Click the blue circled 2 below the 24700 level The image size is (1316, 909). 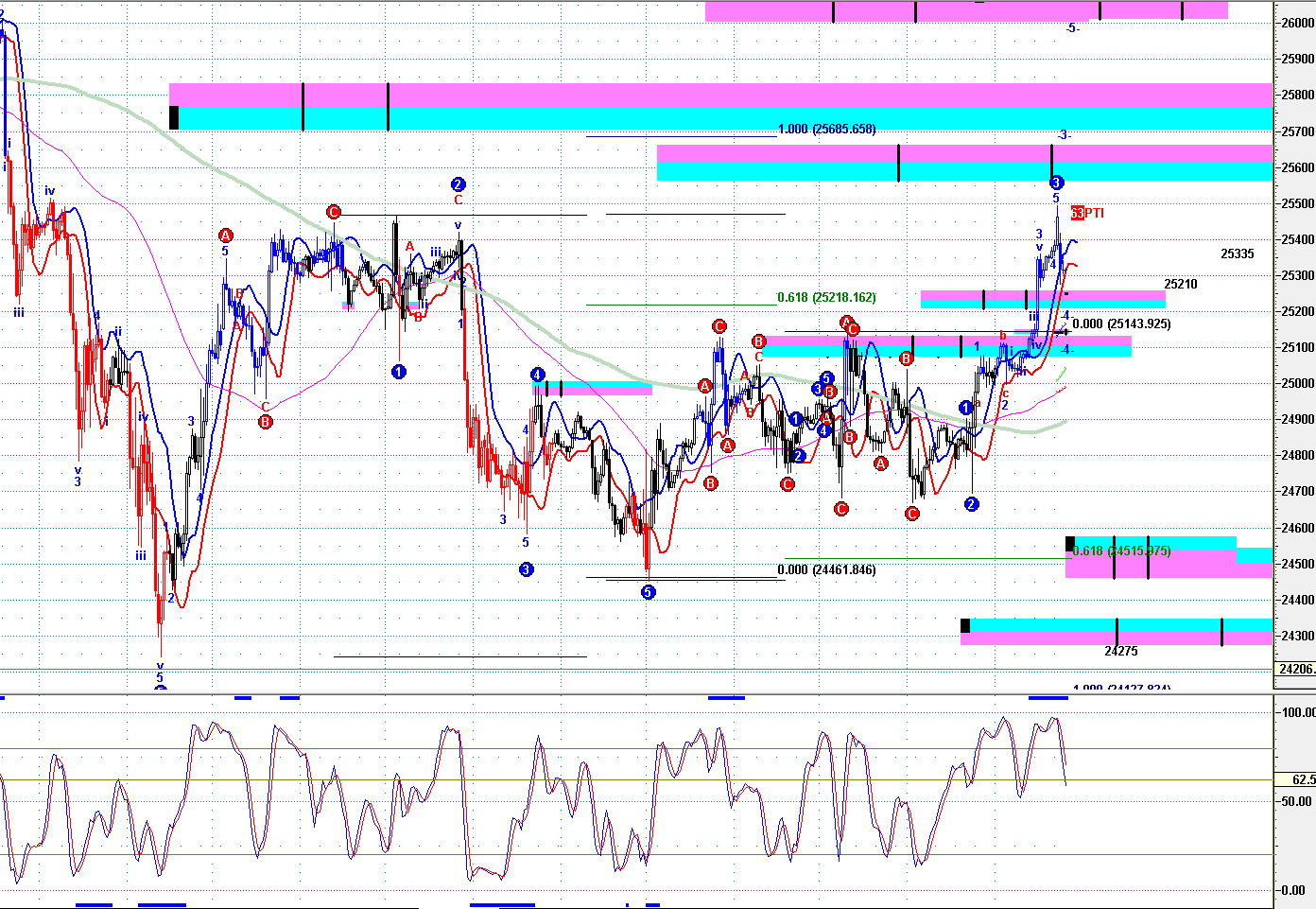click(971, 504)
